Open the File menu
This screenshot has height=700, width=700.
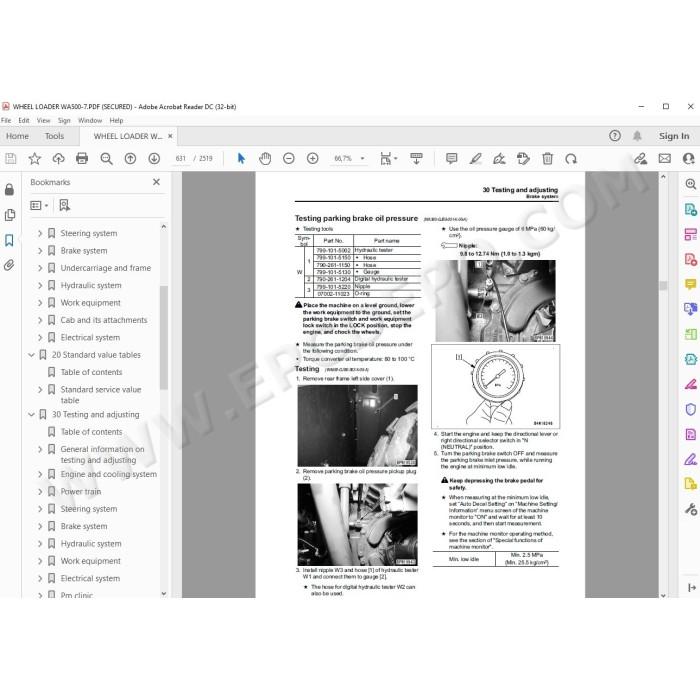point(6,121)
